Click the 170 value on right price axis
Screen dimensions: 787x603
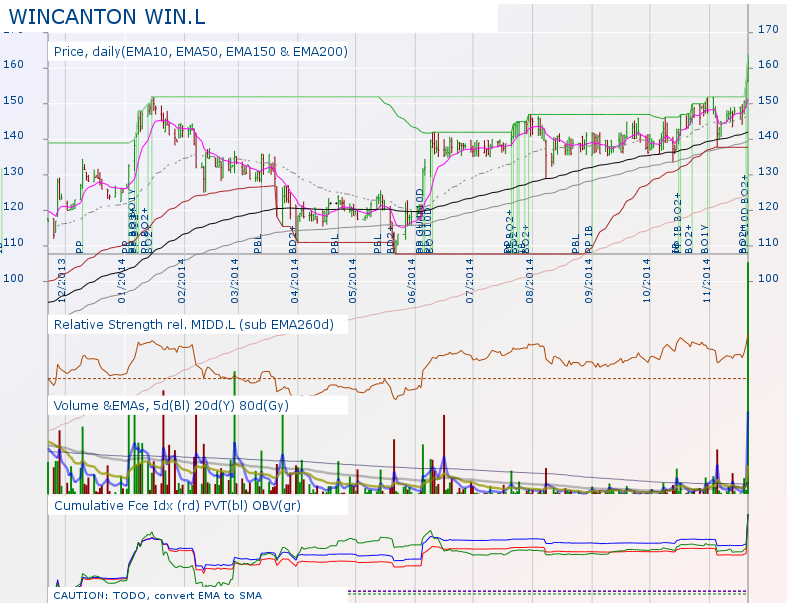768,30
